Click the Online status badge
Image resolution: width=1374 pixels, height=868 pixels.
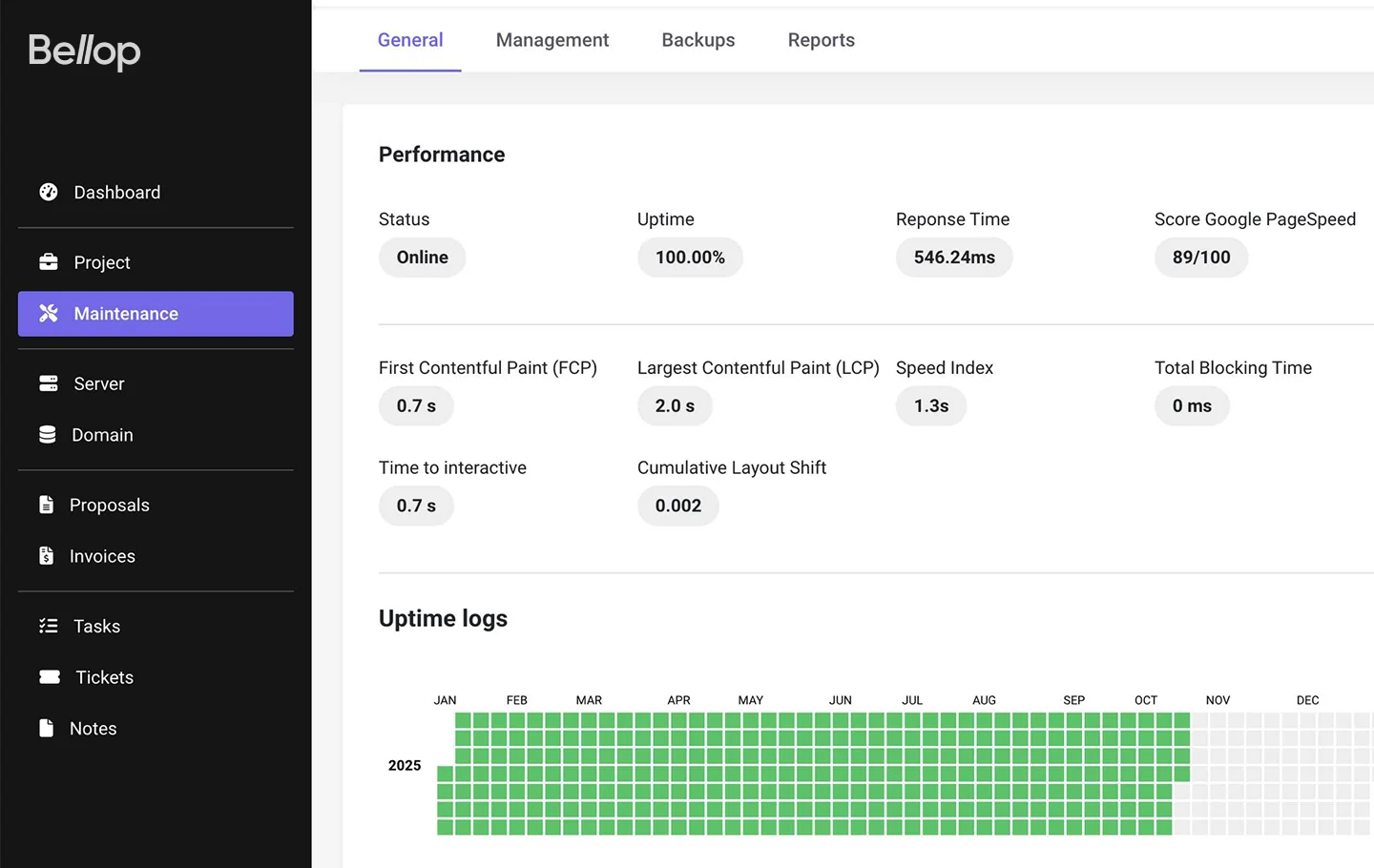point(422,258)
